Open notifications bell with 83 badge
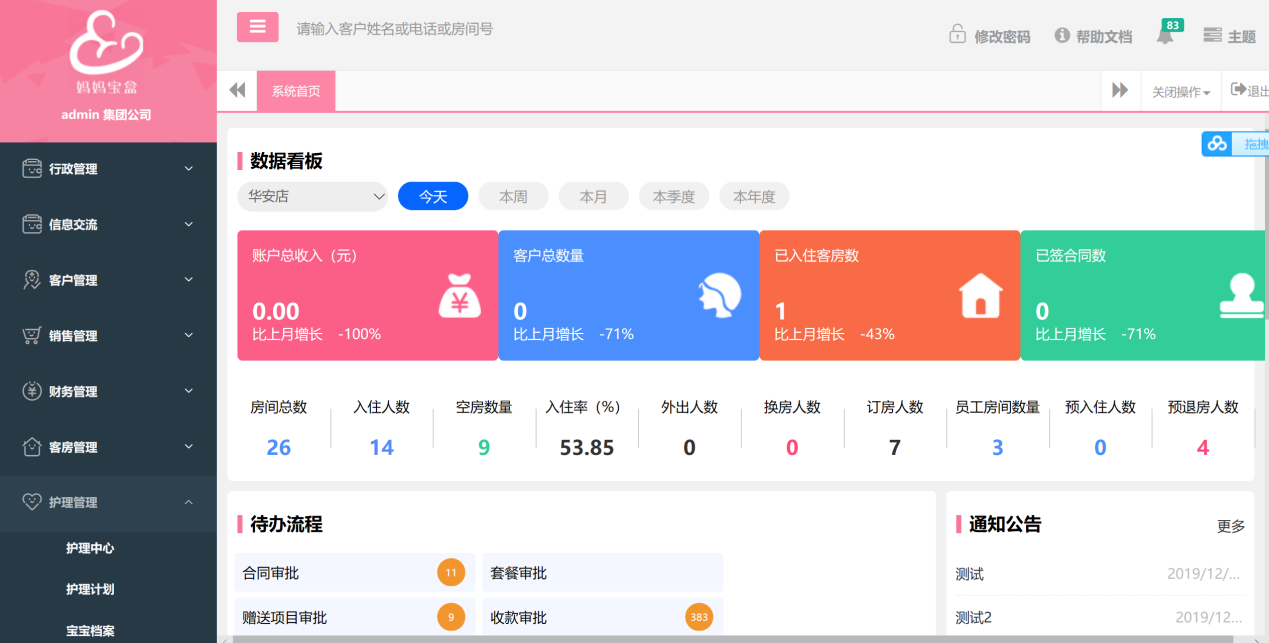This screenshot has height=643, width=1269. pyautogui.click(x=1166, y=33)
